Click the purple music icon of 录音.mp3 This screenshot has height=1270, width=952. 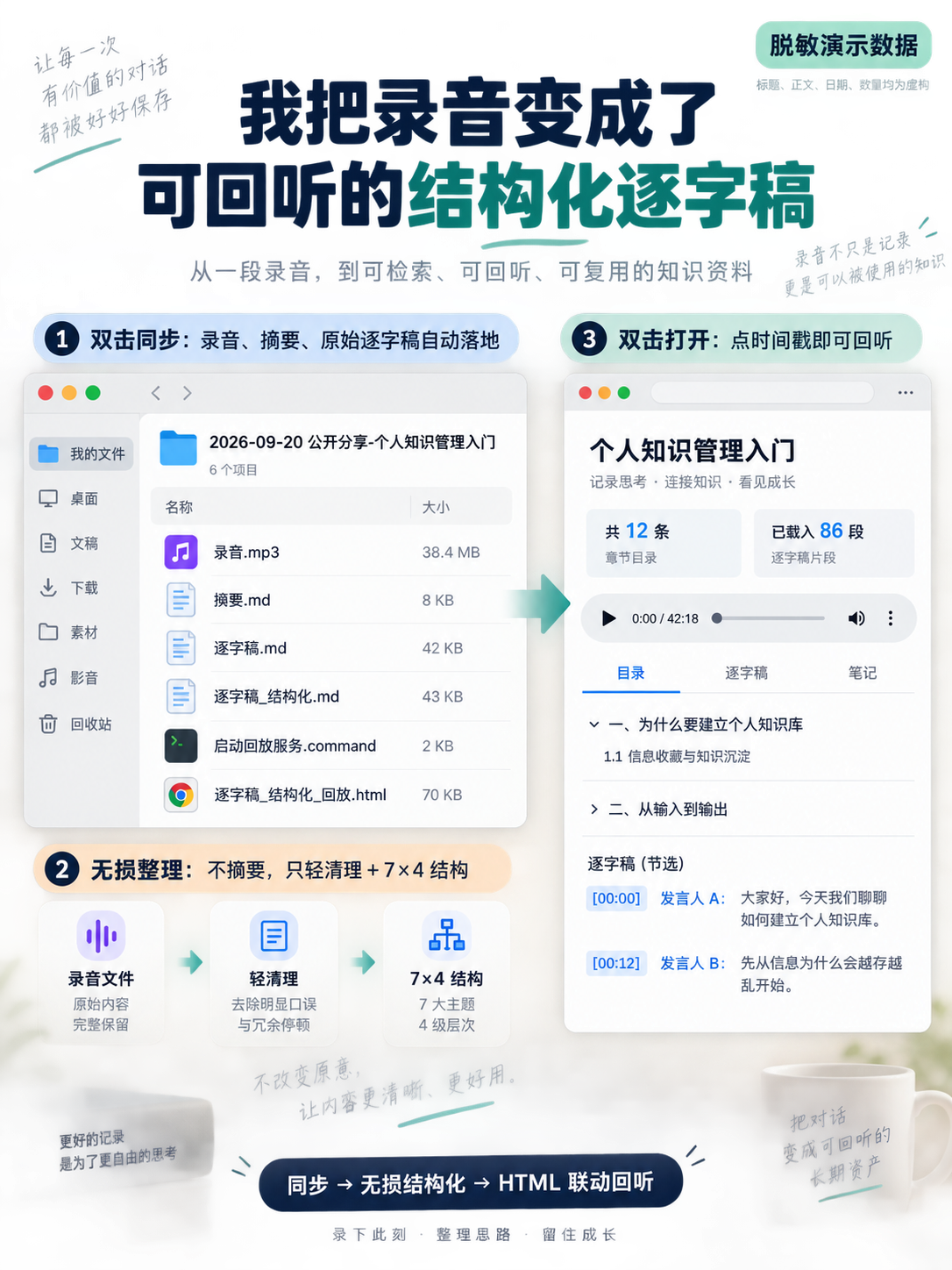click(181, 552)
